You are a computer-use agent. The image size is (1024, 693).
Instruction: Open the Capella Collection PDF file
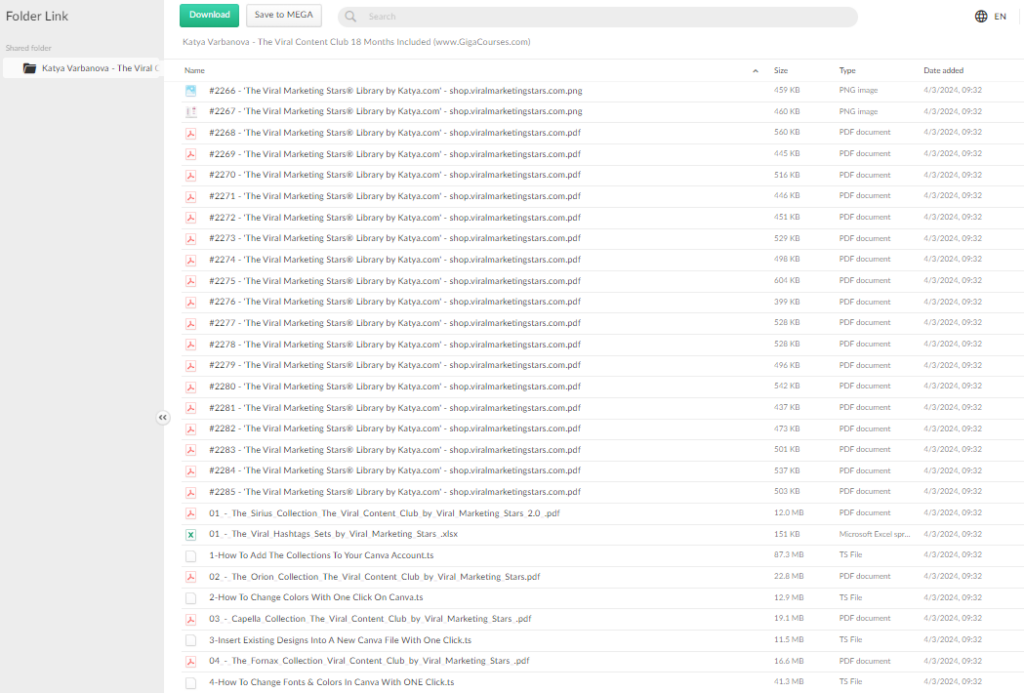[x=370, y=619]
